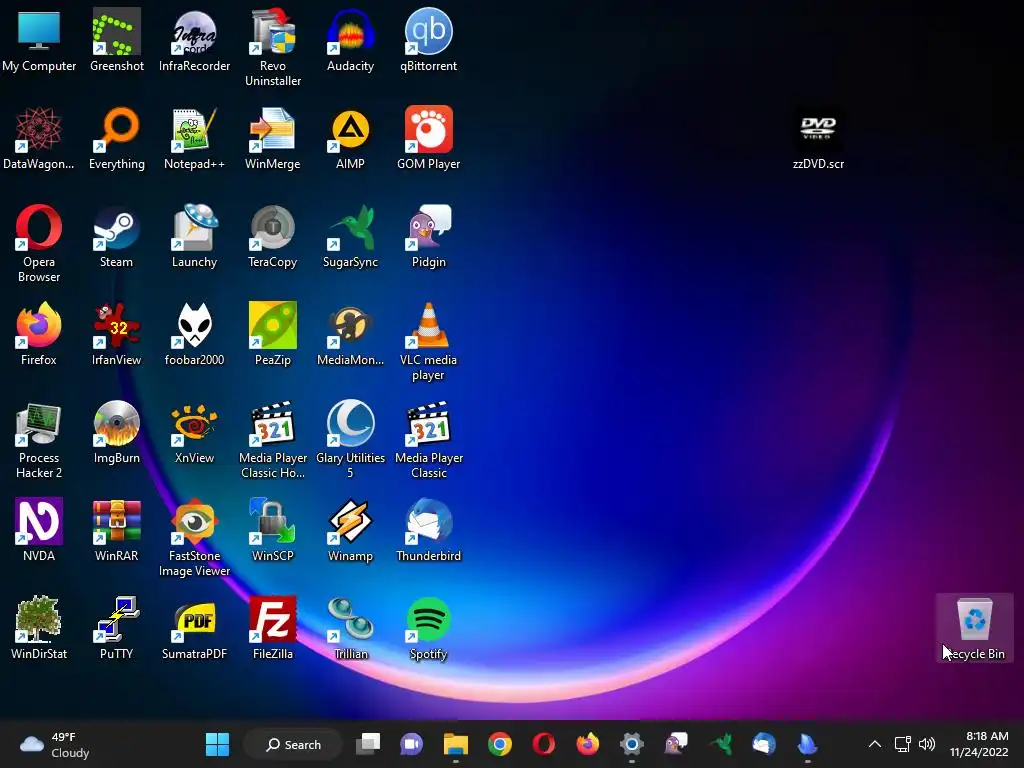
Task: Open the 8:18 AM clock and date
Action: coord(979,744)
